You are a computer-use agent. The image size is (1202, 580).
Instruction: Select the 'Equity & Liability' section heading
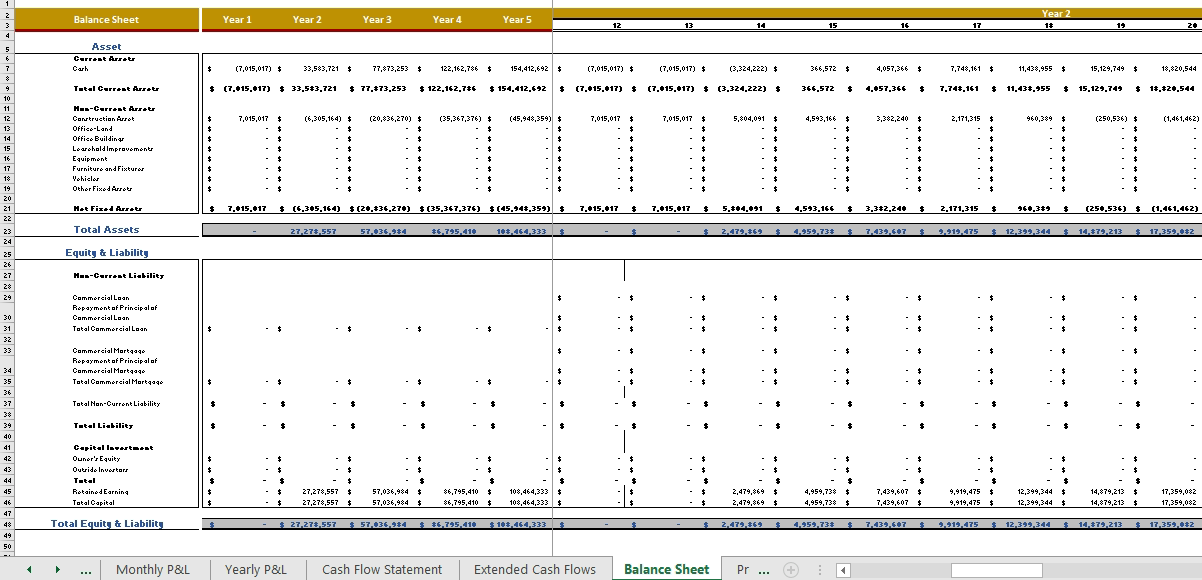(106, 253)
